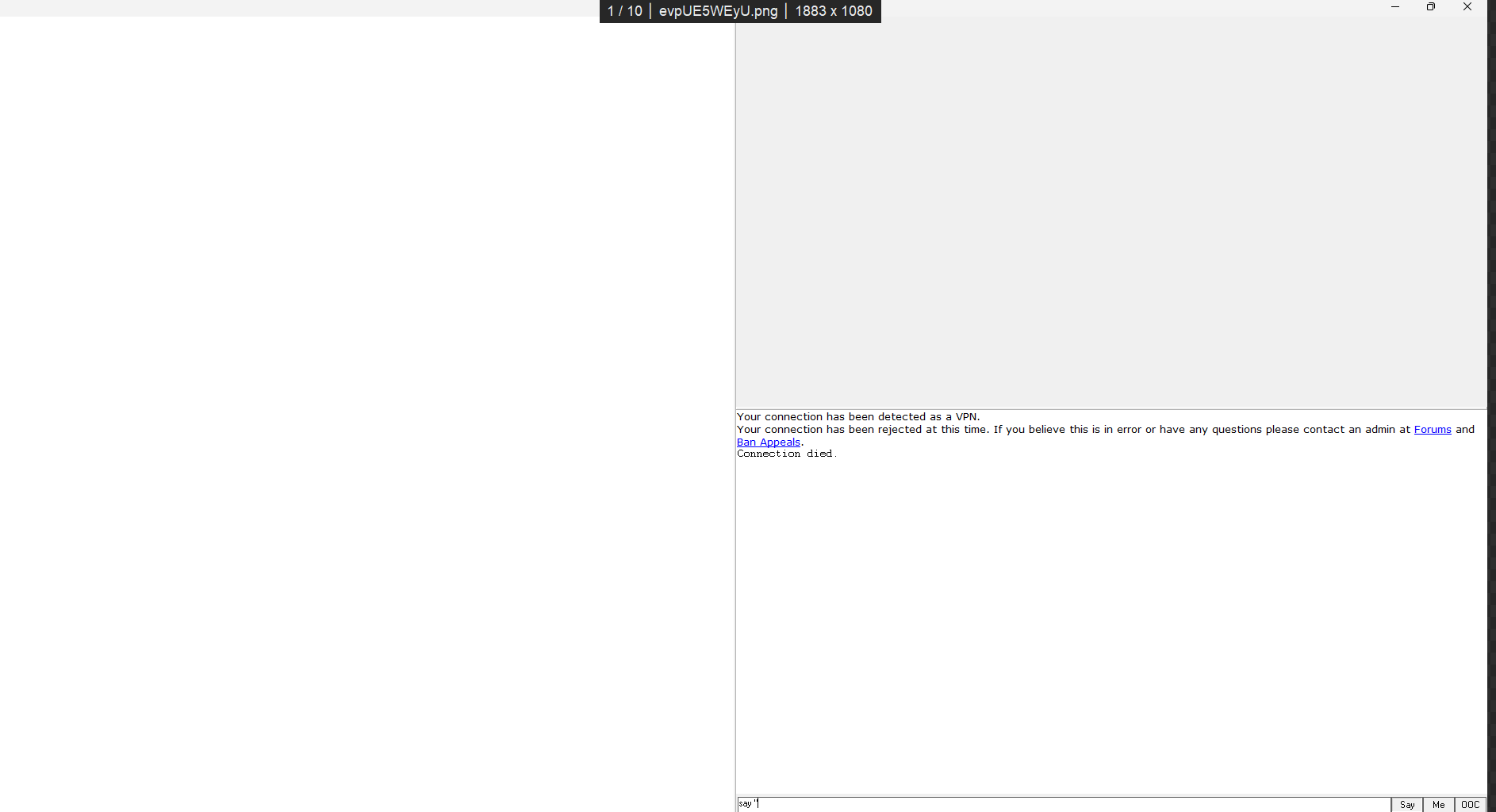Toggle the OOC chat button

pyautogui.click(x=1470, y=804)
